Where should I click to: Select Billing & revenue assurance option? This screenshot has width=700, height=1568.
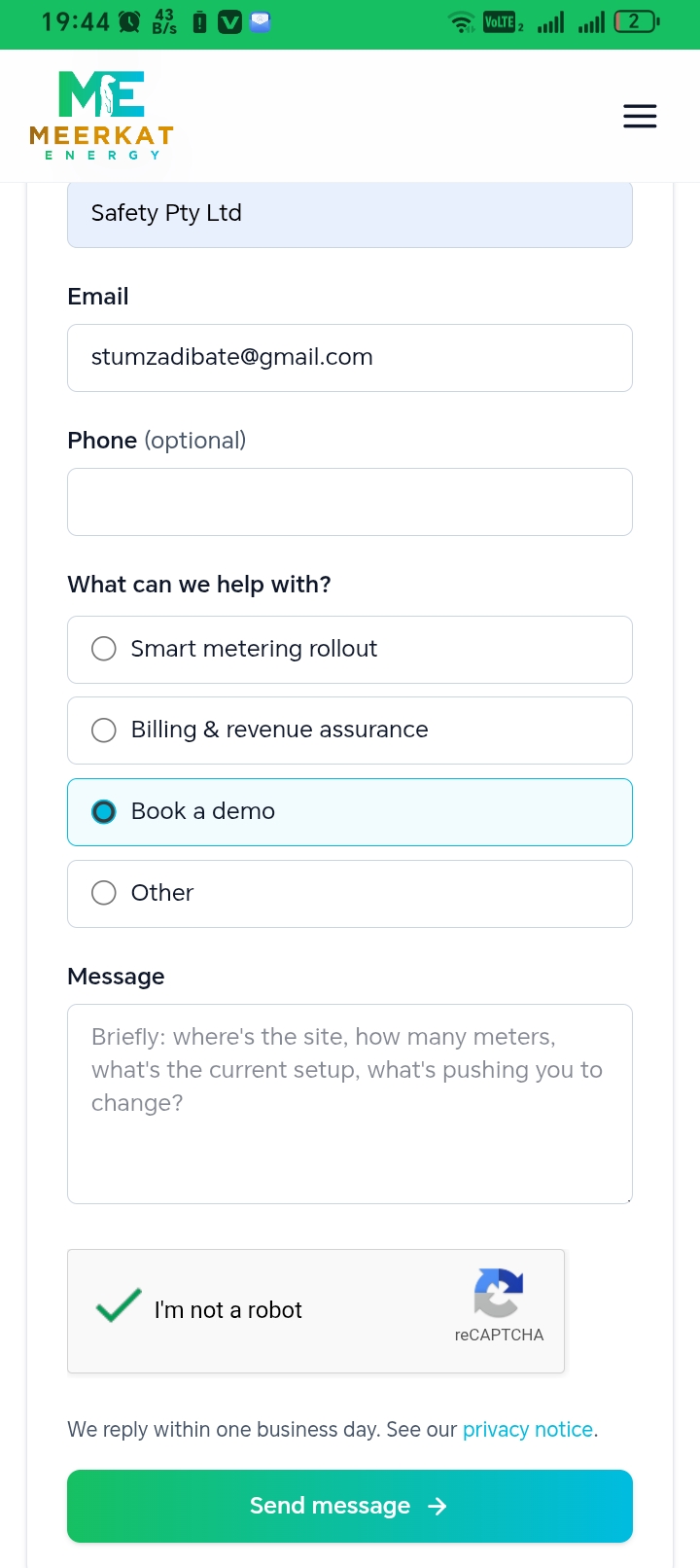[x=350, y=731]
